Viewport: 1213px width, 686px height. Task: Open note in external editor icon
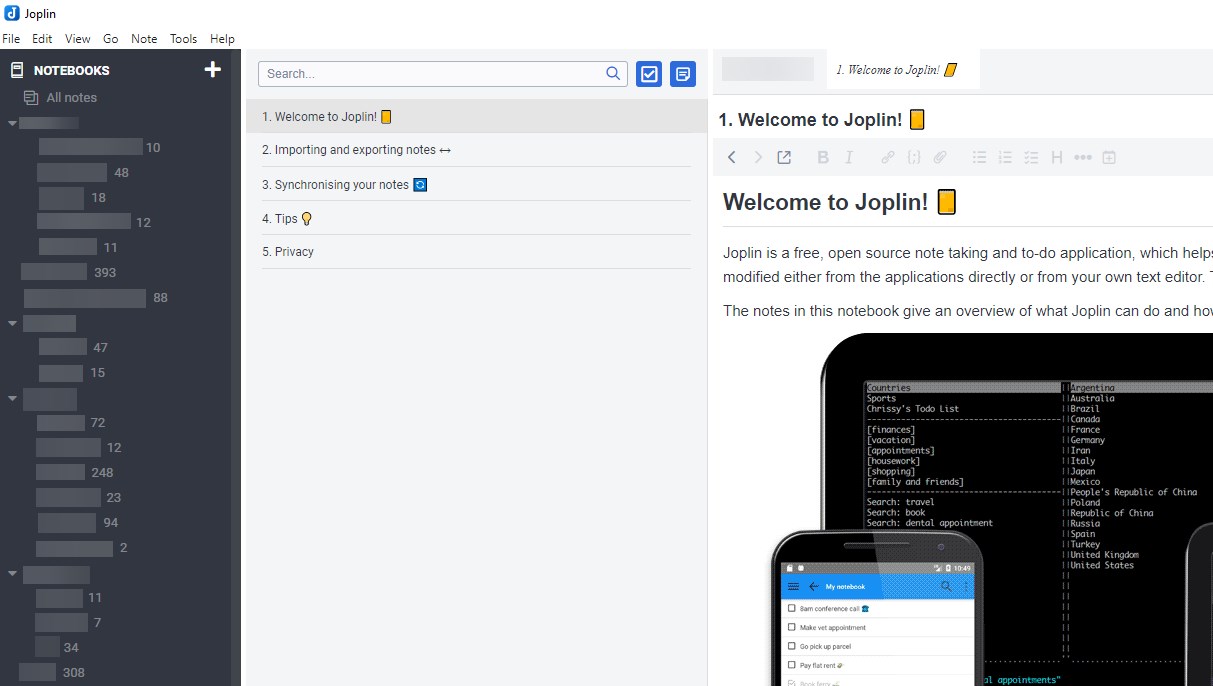(784, 157)
